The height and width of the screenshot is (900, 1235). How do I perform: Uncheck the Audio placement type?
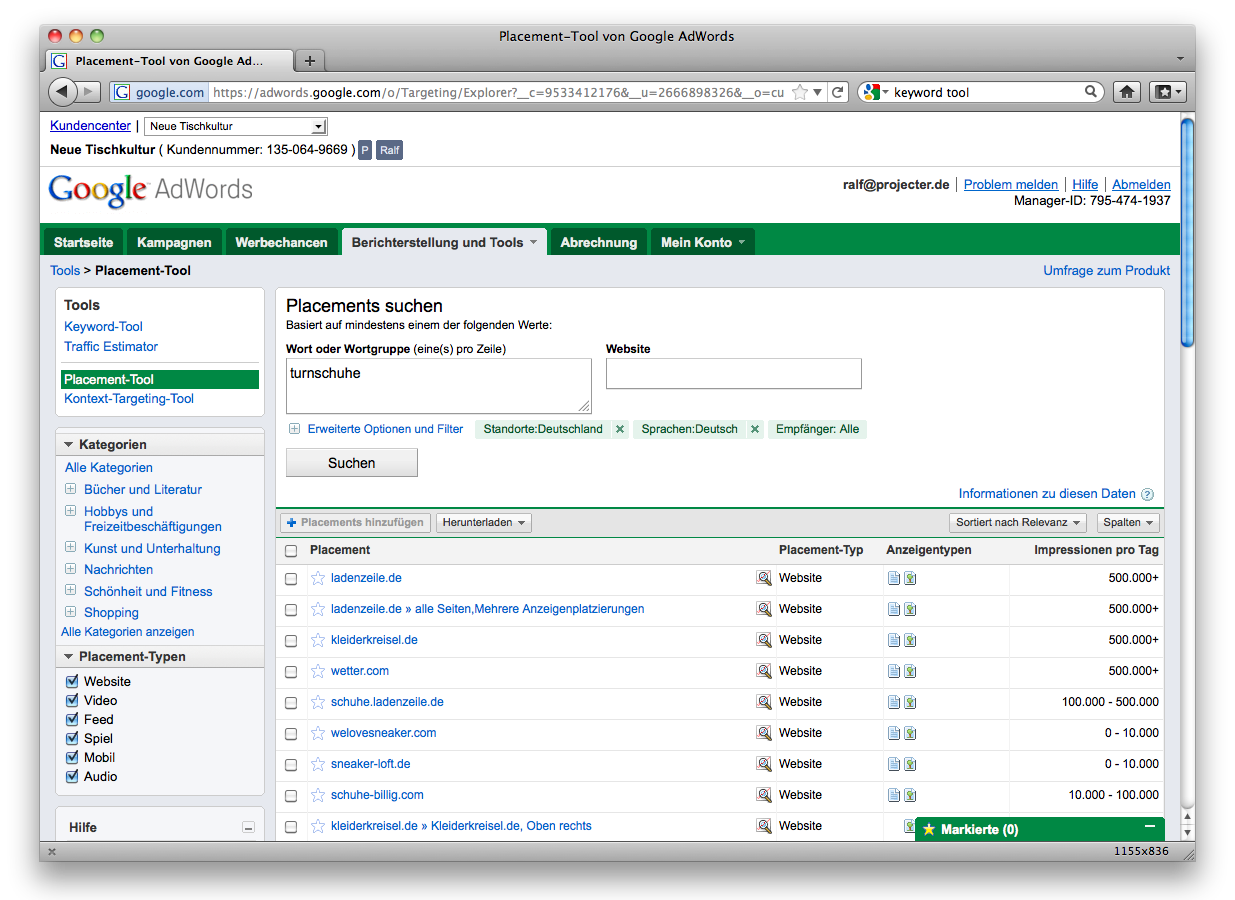pyautogui.click(x=72, y=776)
